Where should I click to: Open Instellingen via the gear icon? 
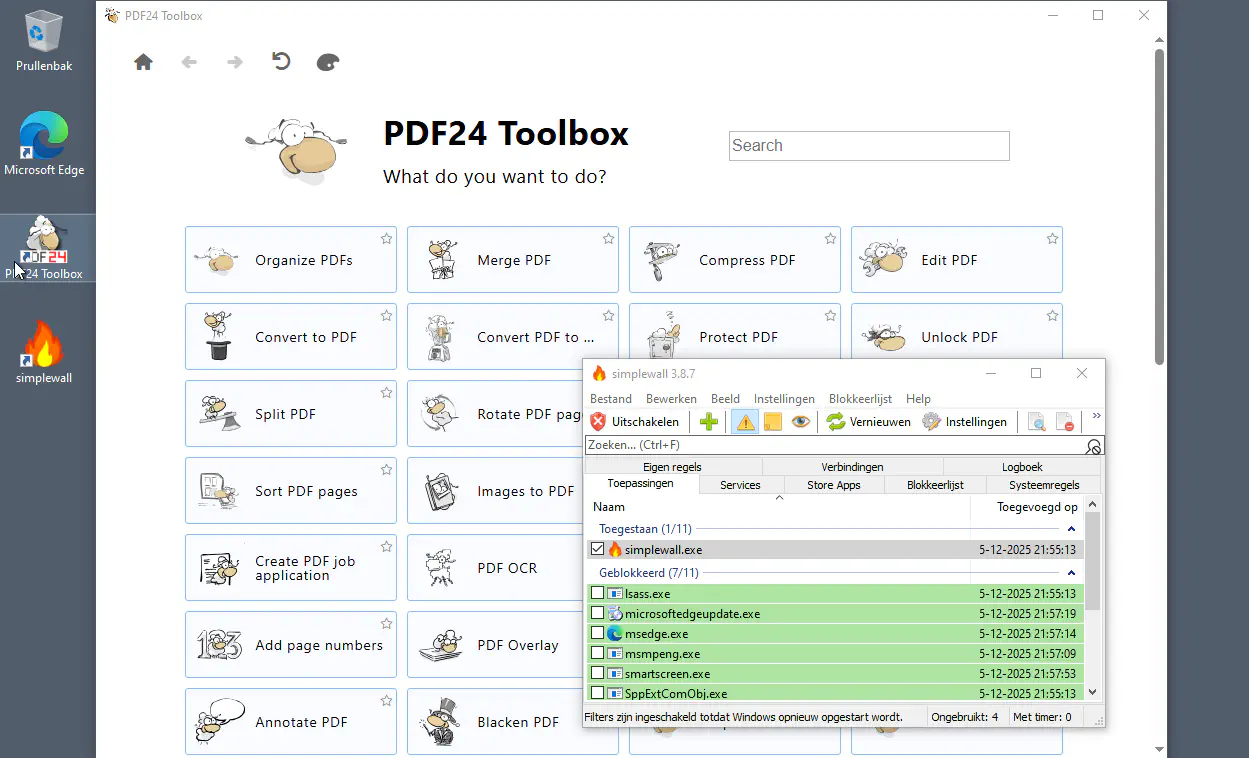coord(930,421)
